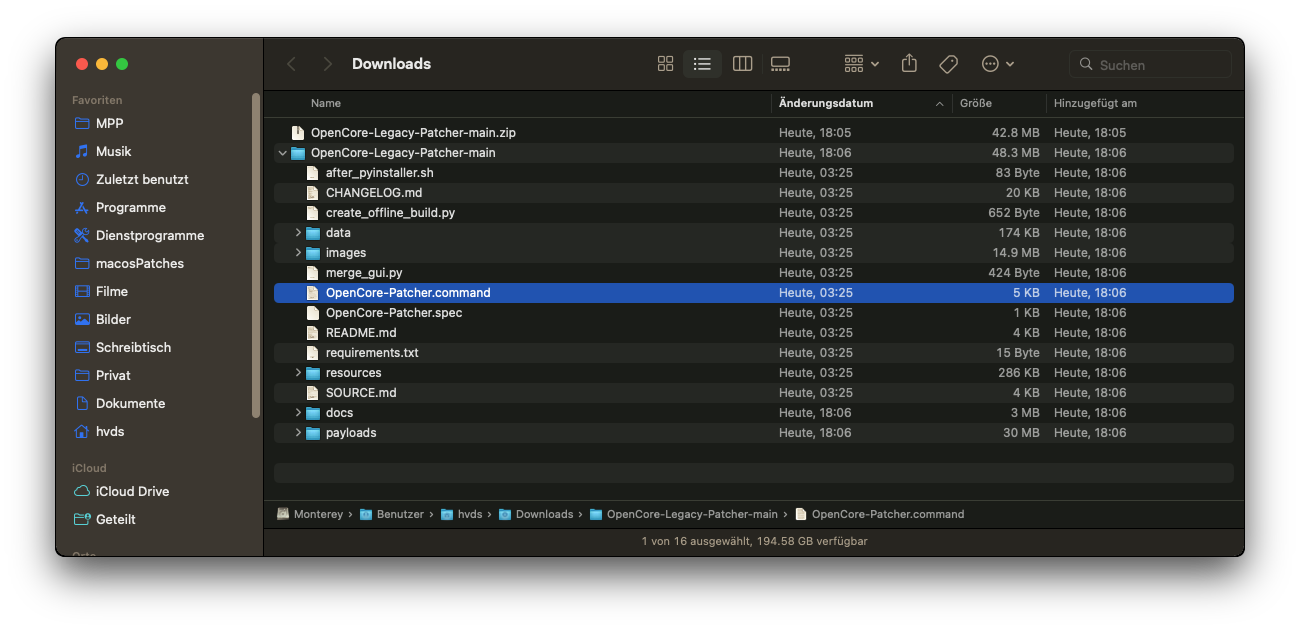Click the Filme sidebar icon
Image resolution: width=1300 pixels, height=630 pixels.
click(82, 291)
